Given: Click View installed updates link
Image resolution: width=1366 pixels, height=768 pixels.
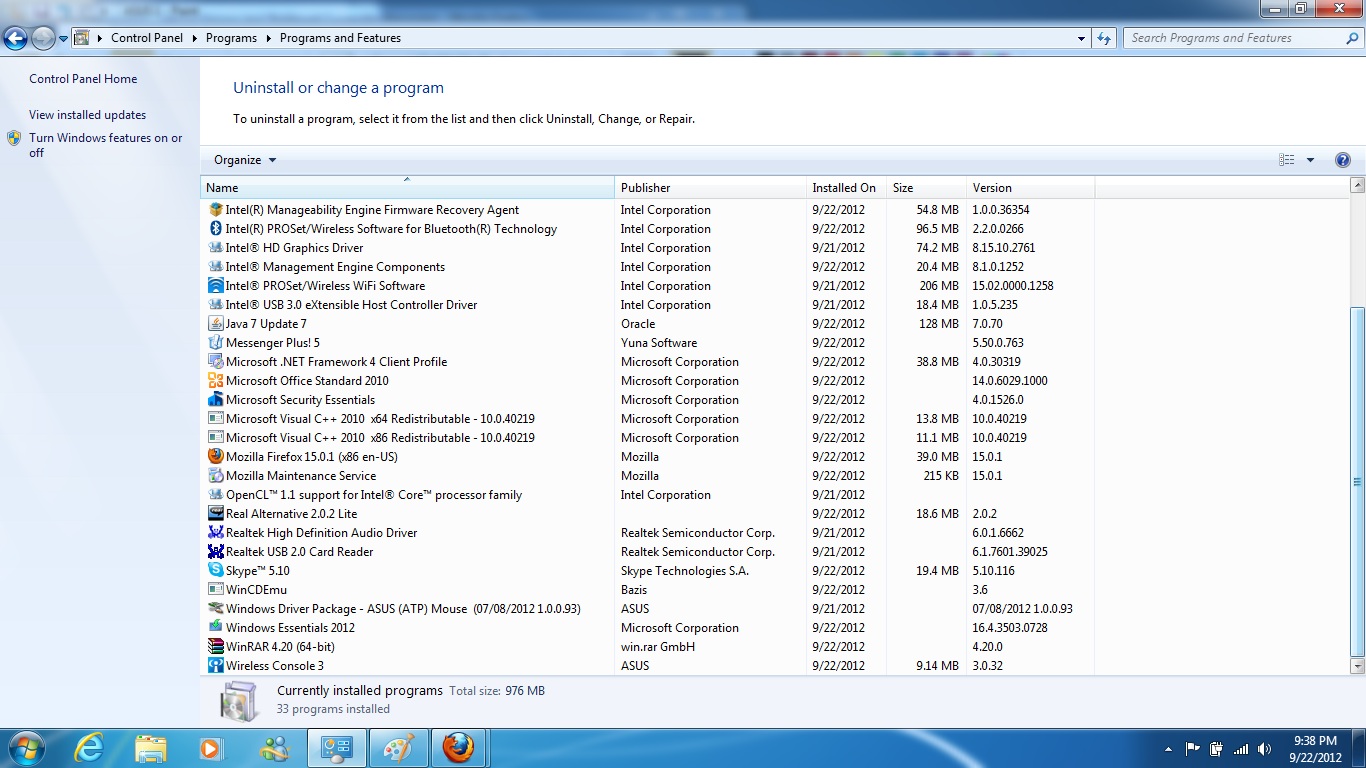Looking at the screenshot, I should pos(87,115).
